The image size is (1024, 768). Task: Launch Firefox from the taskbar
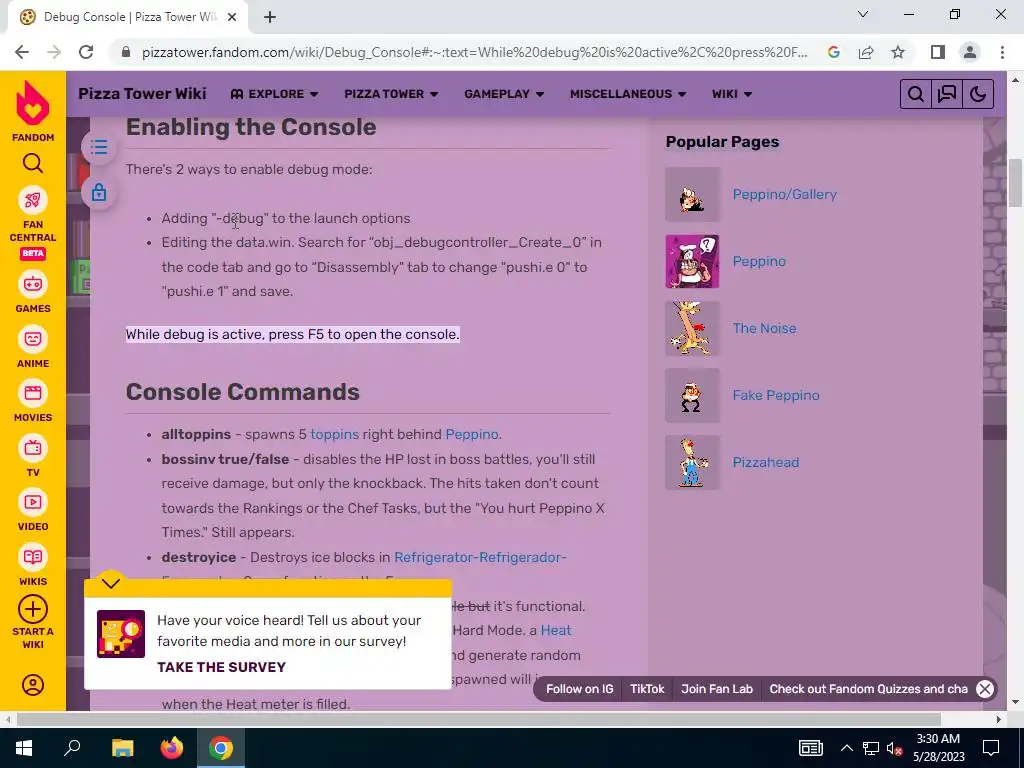click(x=172, y=748)
